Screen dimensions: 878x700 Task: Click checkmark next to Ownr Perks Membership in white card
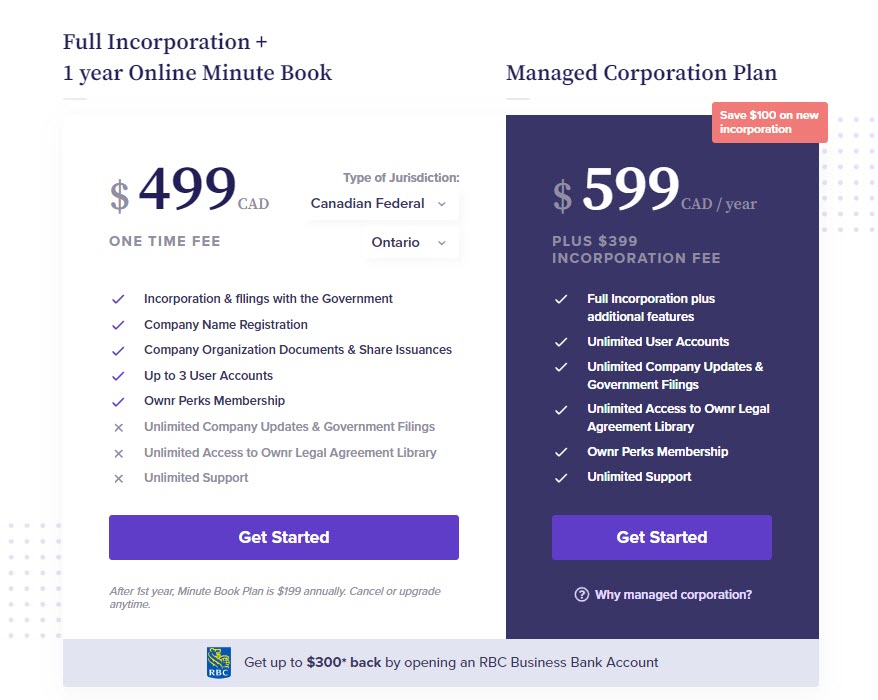pos(118,402)
